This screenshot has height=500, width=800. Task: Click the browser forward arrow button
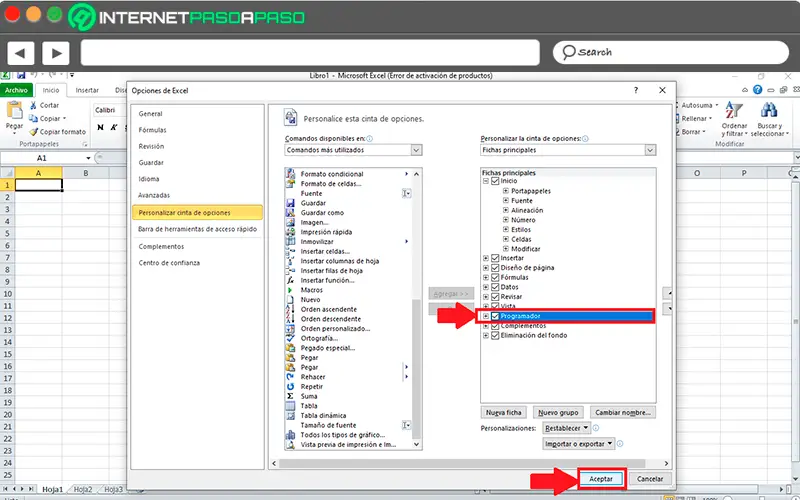coord(56,53)
